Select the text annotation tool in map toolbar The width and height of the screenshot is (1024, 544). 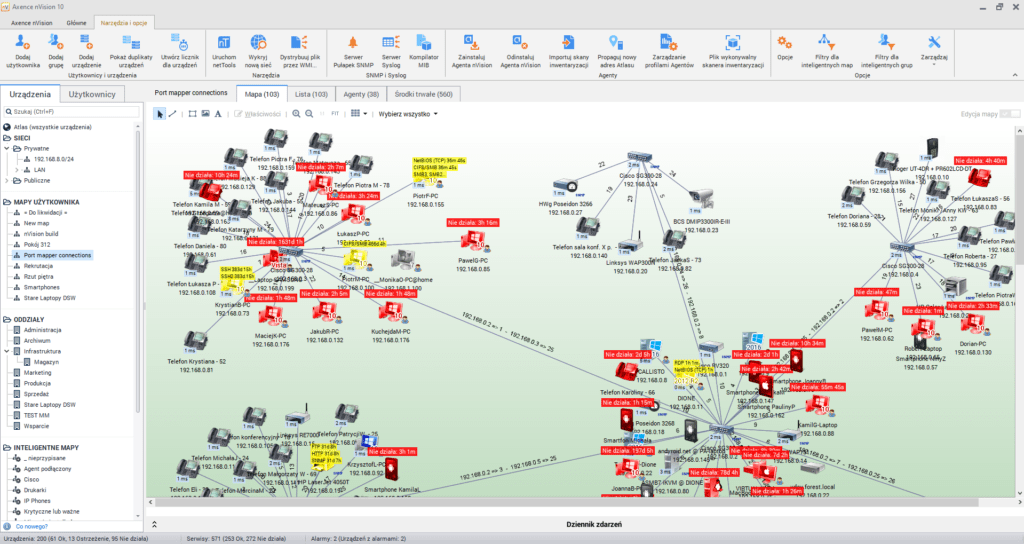219,114
